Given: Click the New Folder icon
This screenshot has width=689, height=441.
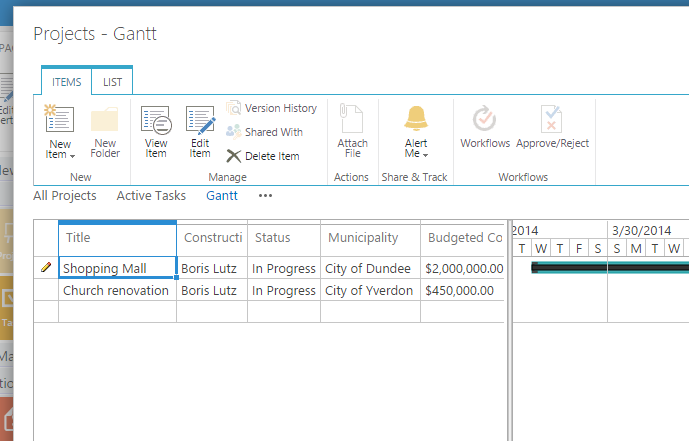Looking at the screenshot, I should pos(105,119).
